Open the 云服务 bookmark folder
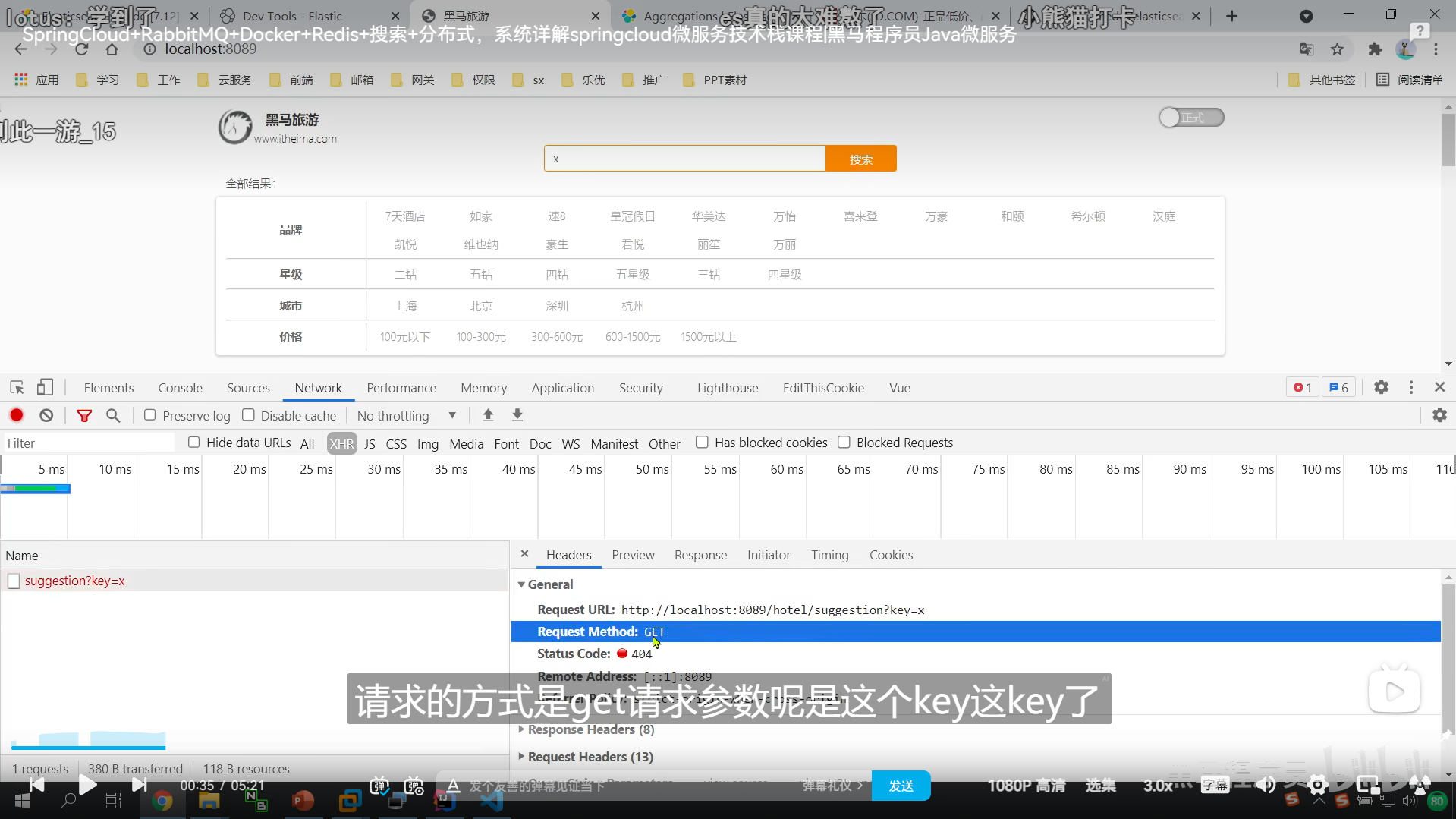The image size is (1456, 819). coord(225,80)
